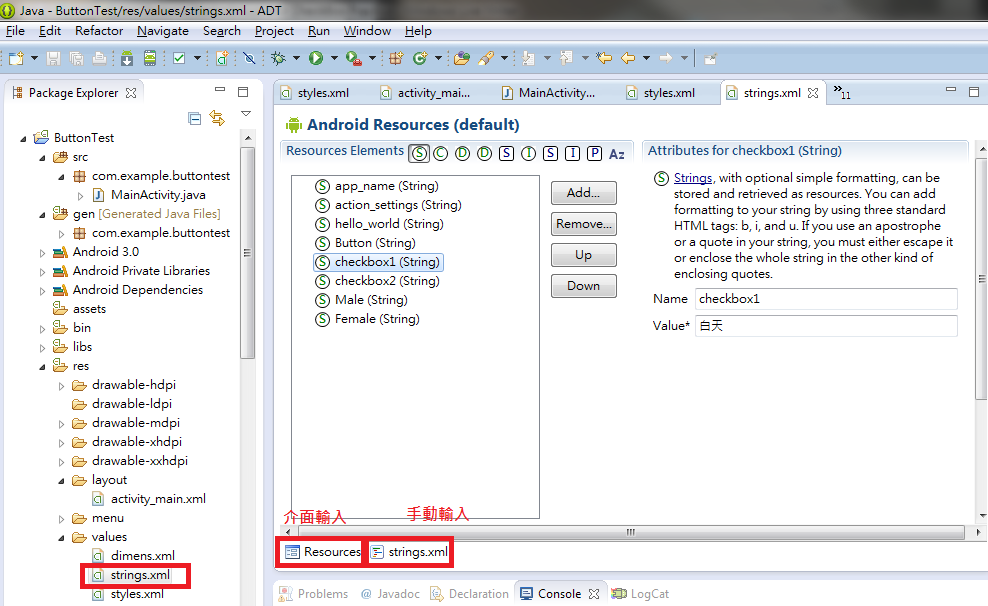Toggle the first square S filter

[x=507, y=153]
